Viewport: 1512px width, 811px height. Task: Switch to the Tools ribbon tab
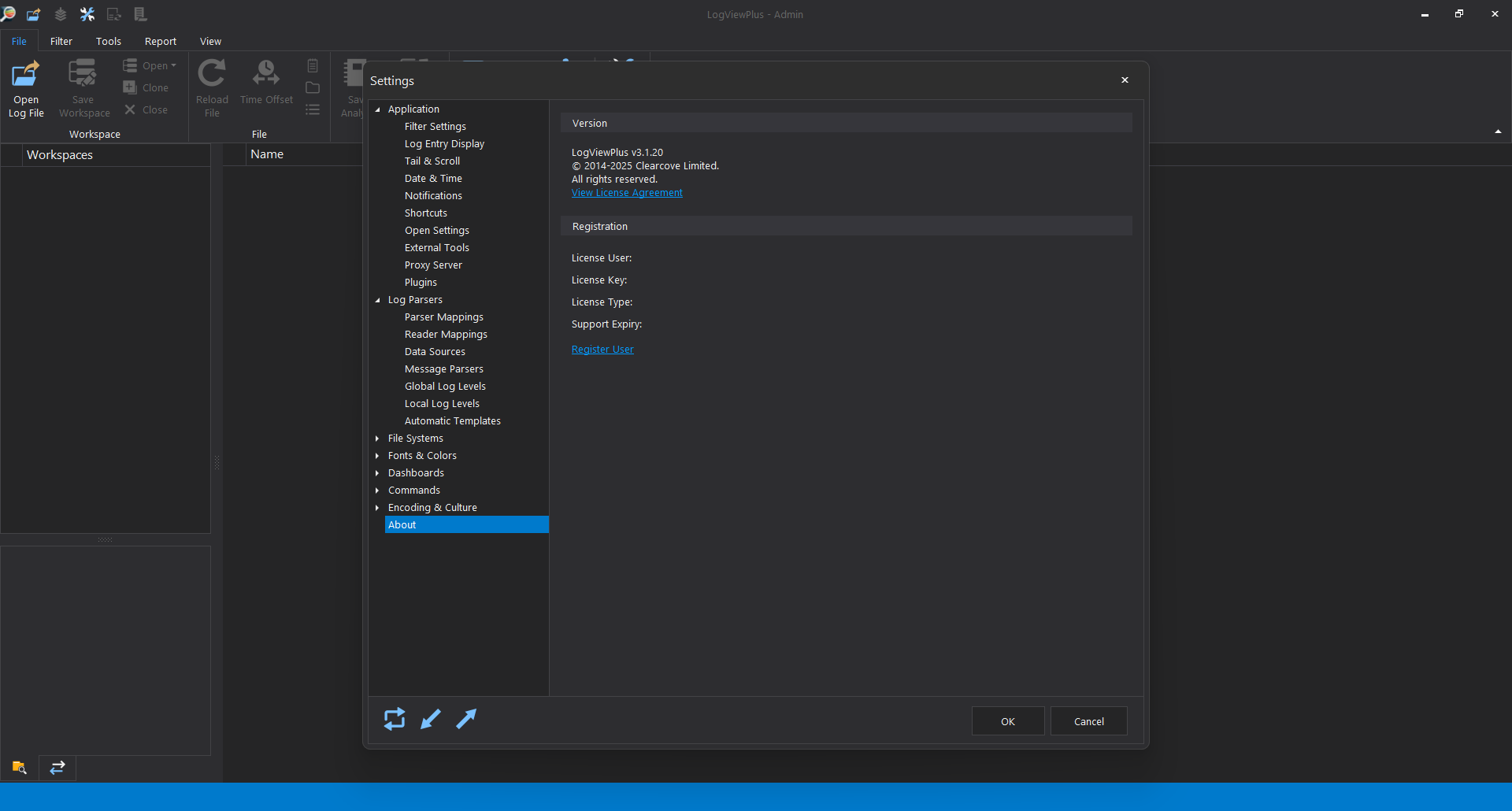tap(109, 41)
